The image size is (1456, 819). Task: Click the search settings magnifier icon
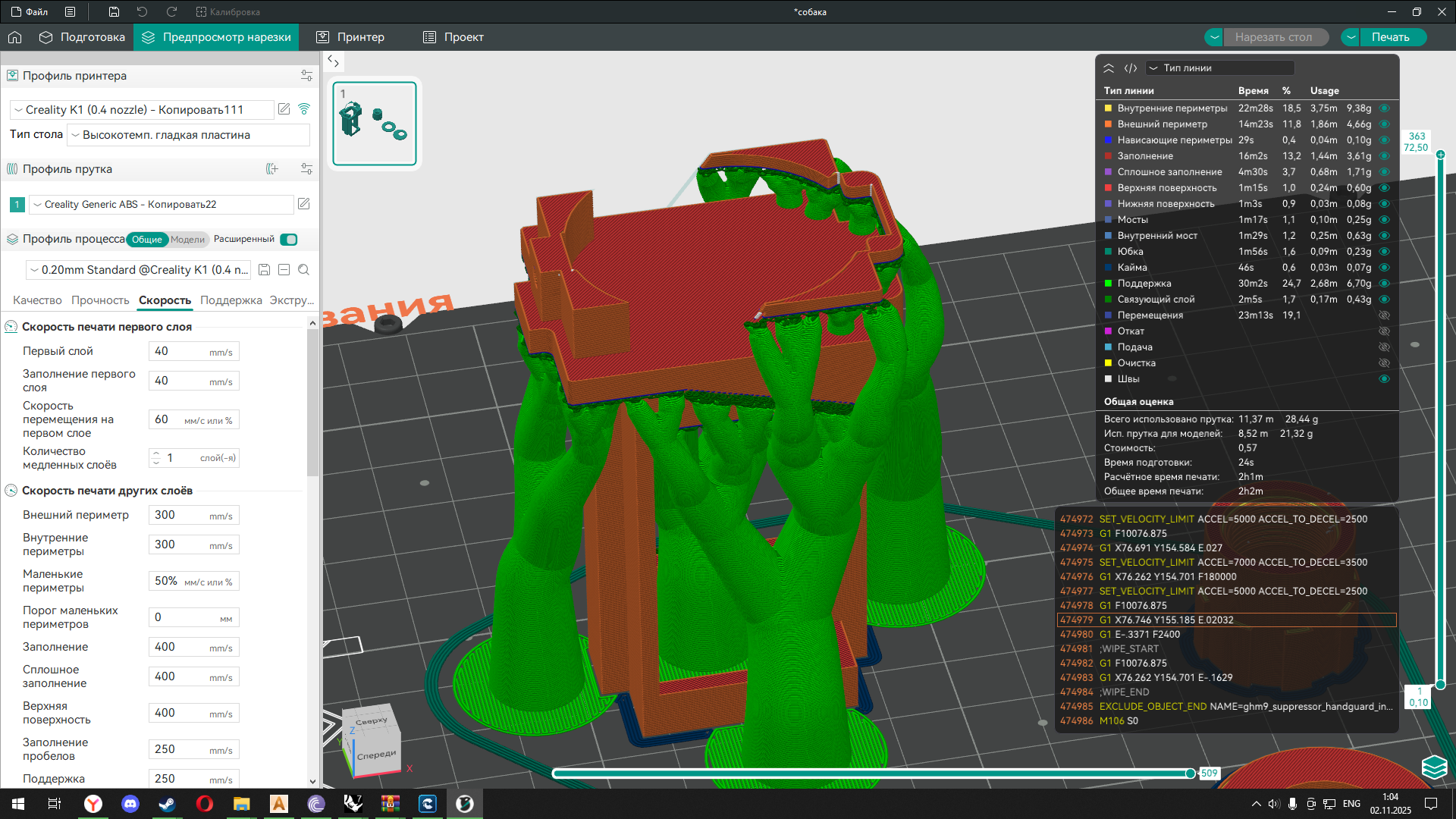click(x=304, y=270)
